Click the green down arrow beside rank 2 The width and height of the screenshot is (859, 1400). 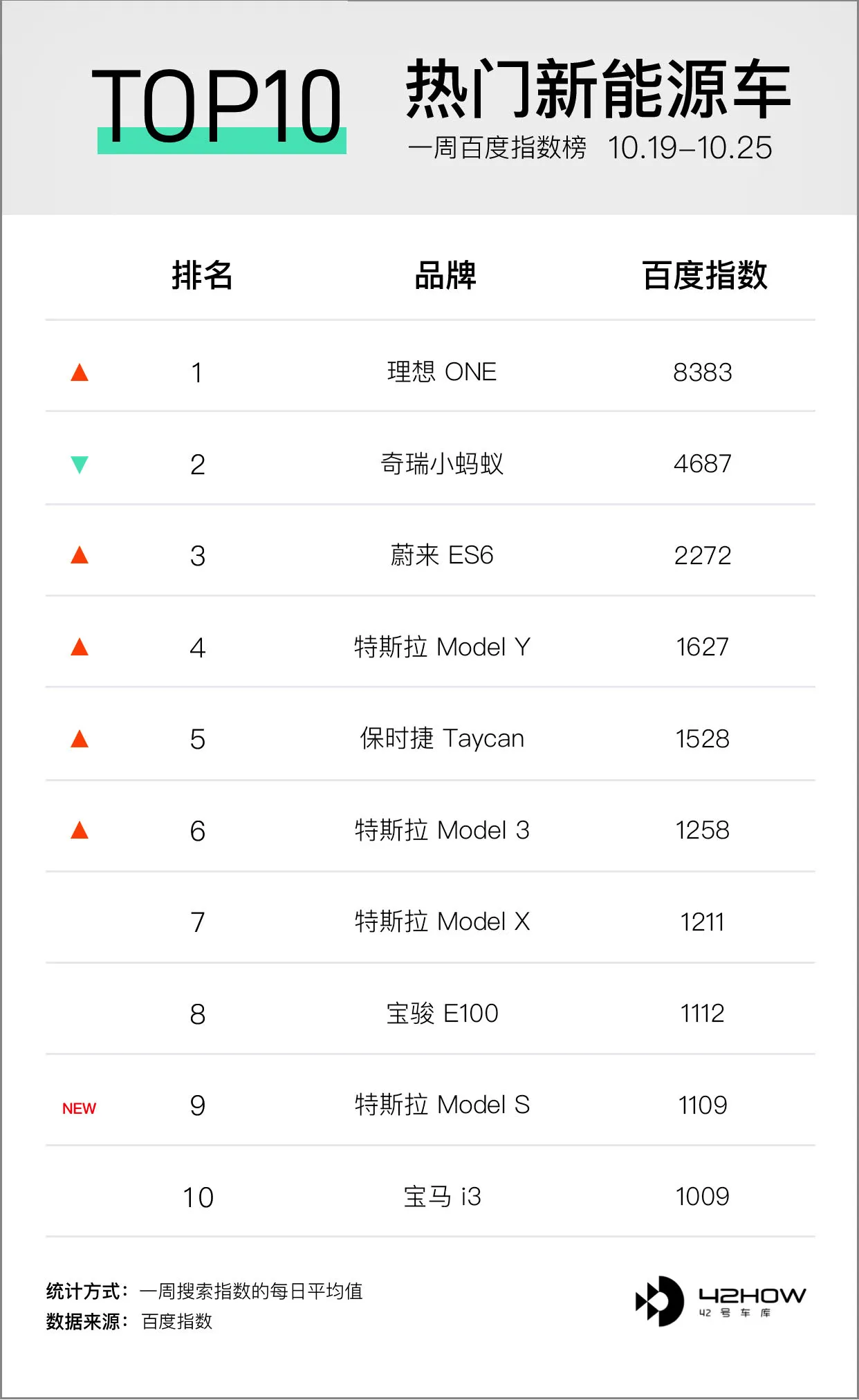(80, 465)
